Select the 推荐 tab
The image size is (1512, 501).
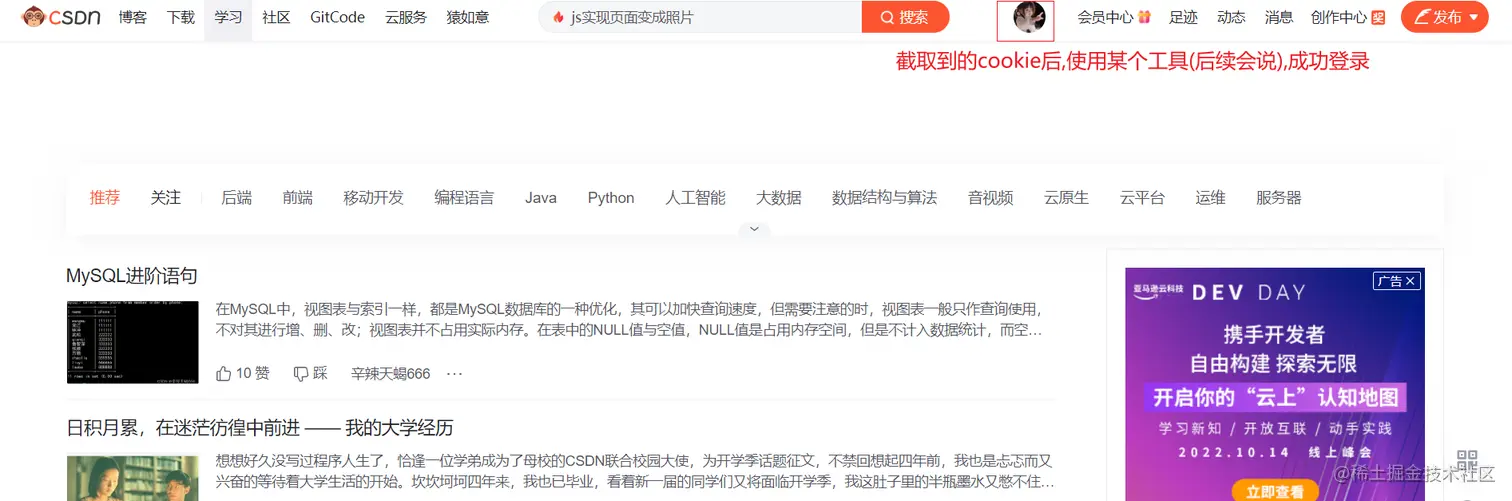105,198
